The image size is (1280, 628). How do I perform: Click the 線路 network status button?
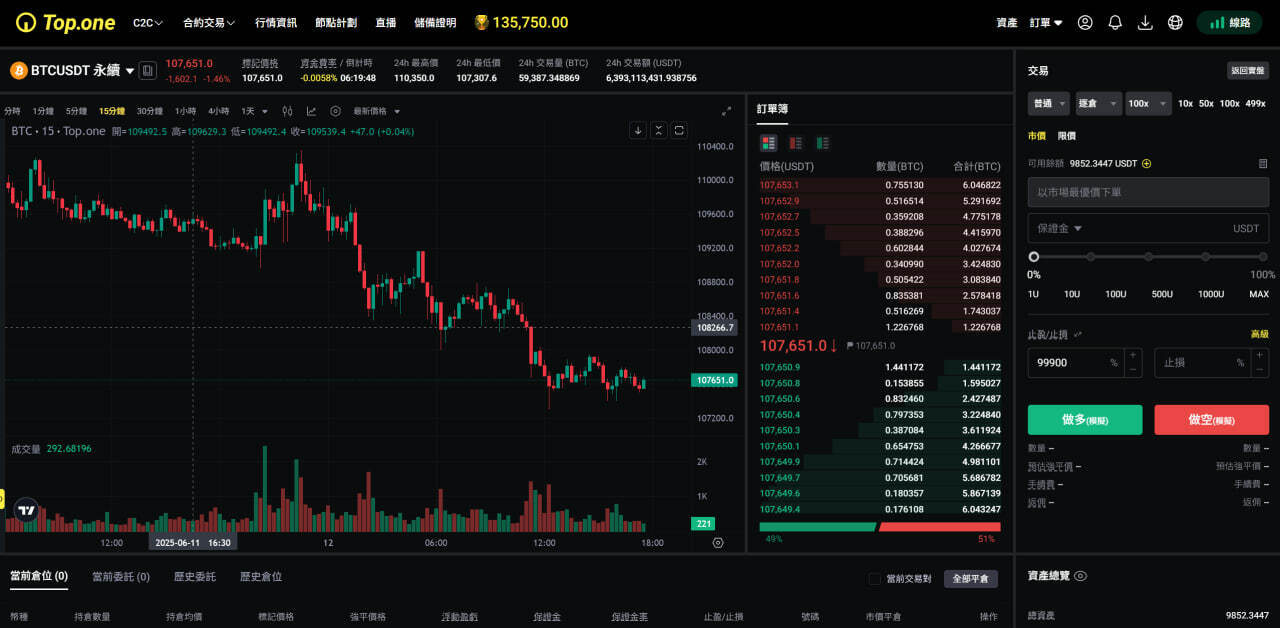(x=1229, y=22)
